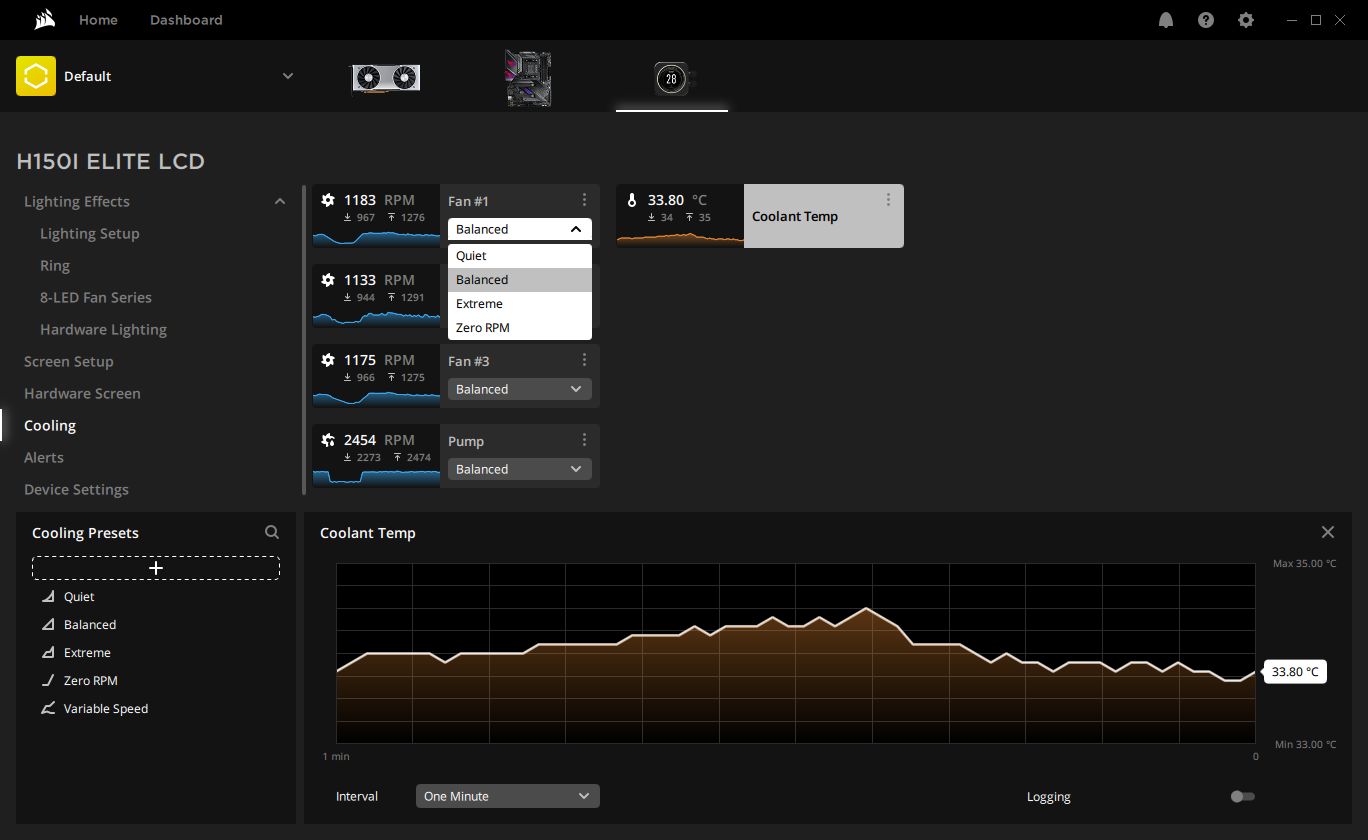Screen dimensions: 1368x840
Task: Select the graphics card device thumbnail
Action: [x=386, y=78]
